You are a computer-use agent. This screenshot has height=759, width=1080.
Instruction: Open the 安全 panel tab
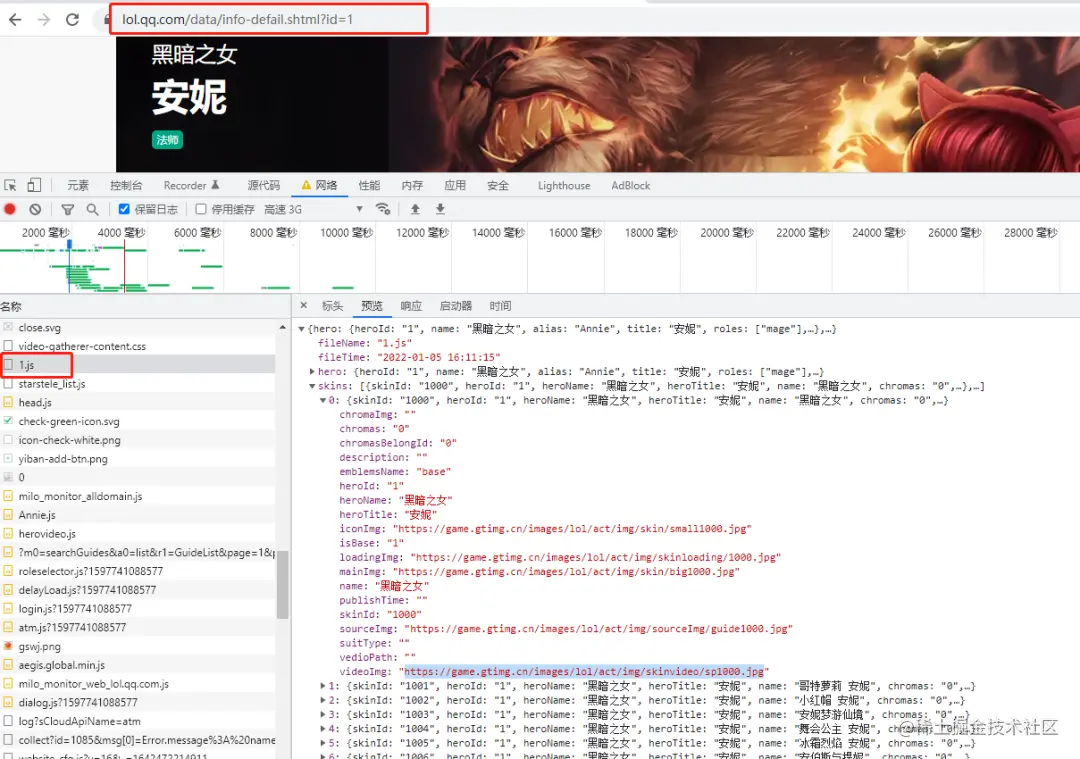[x=498, y=185]
